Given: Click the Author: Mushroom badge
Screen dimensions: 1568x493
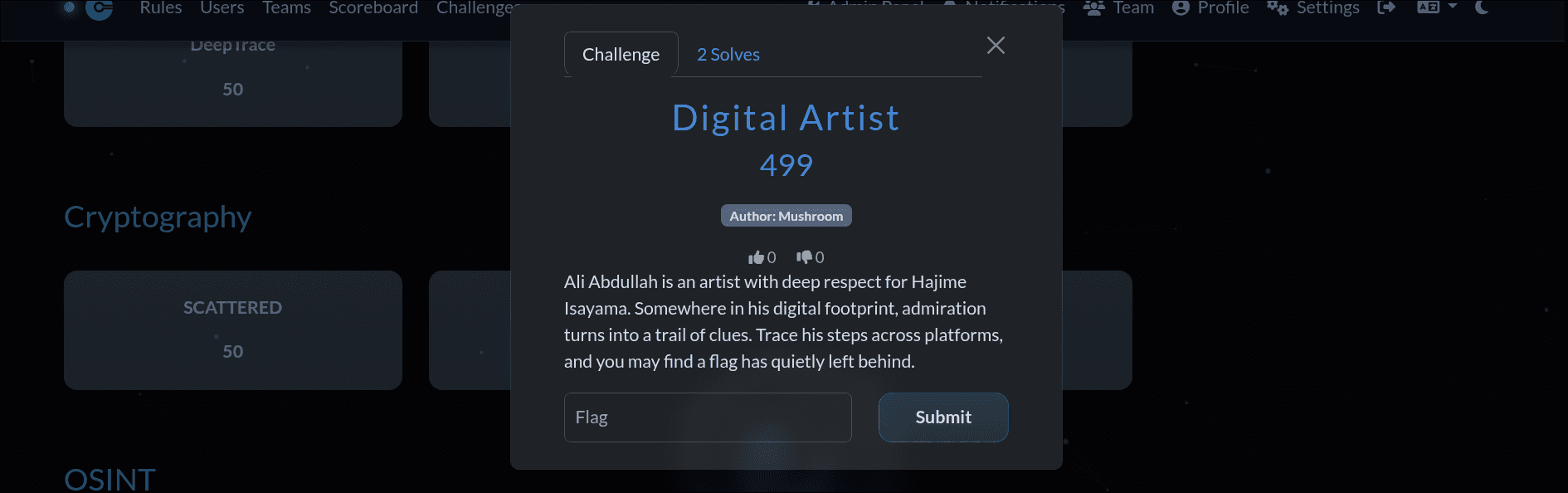Looking at the screenshot, I should pyautogui.click(x=786, y=215).
